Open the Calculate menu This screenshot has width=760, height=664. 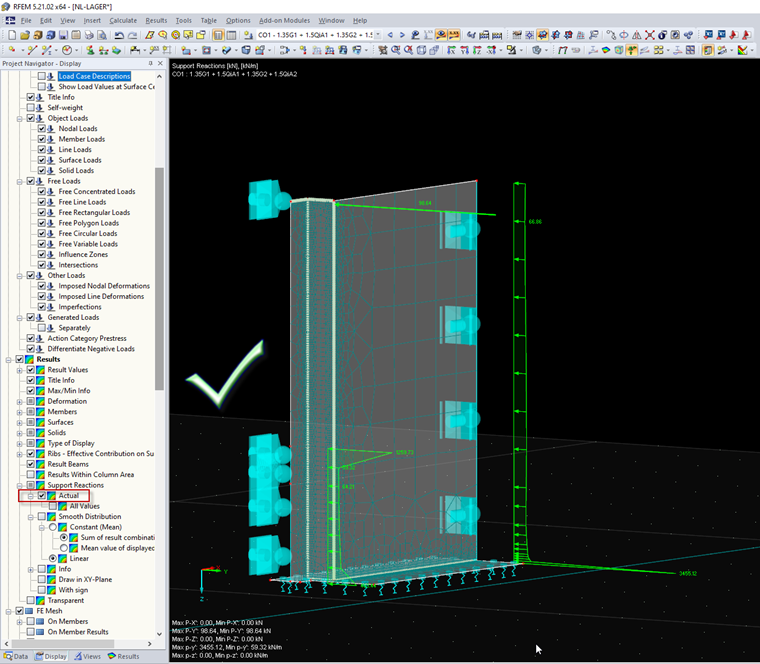click(x=123, y=20)
